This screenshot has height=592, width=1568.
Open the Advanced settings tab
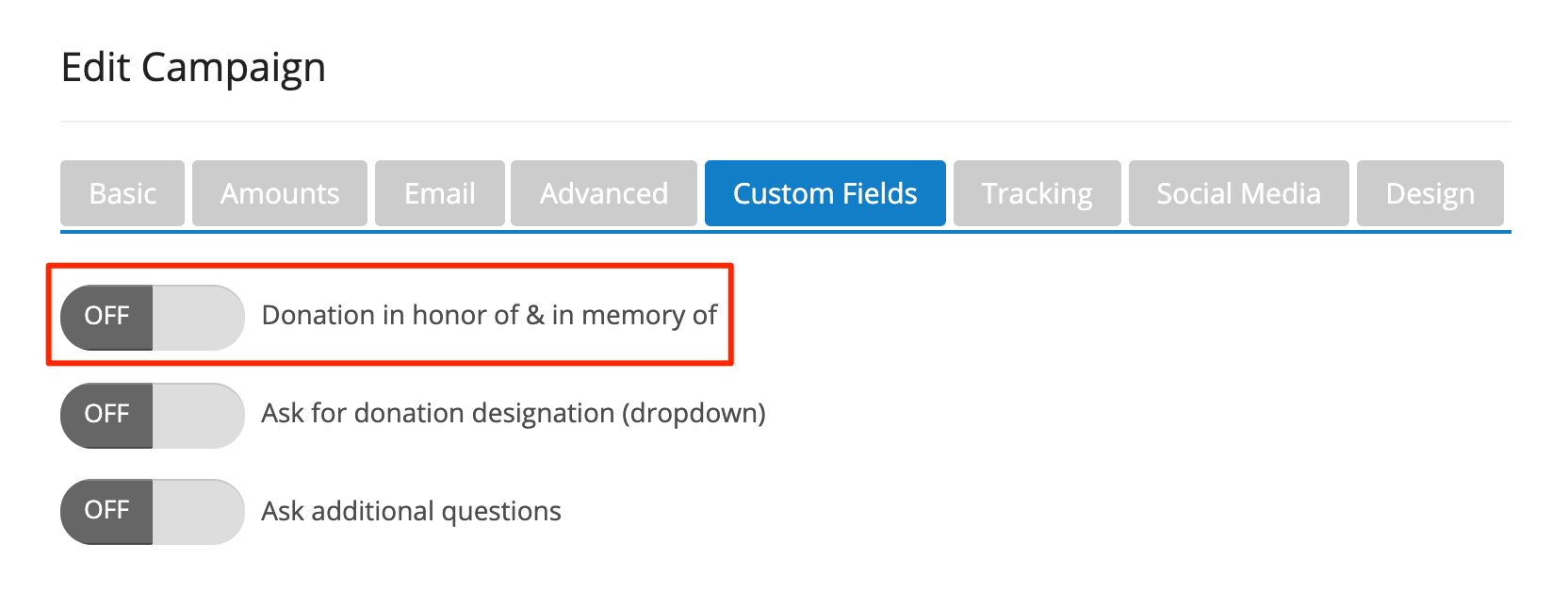click(604, 193)
